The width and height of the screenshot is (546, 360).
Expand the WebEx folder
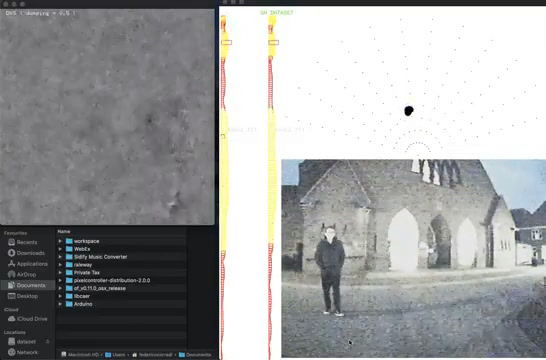[x=60, y=249]
